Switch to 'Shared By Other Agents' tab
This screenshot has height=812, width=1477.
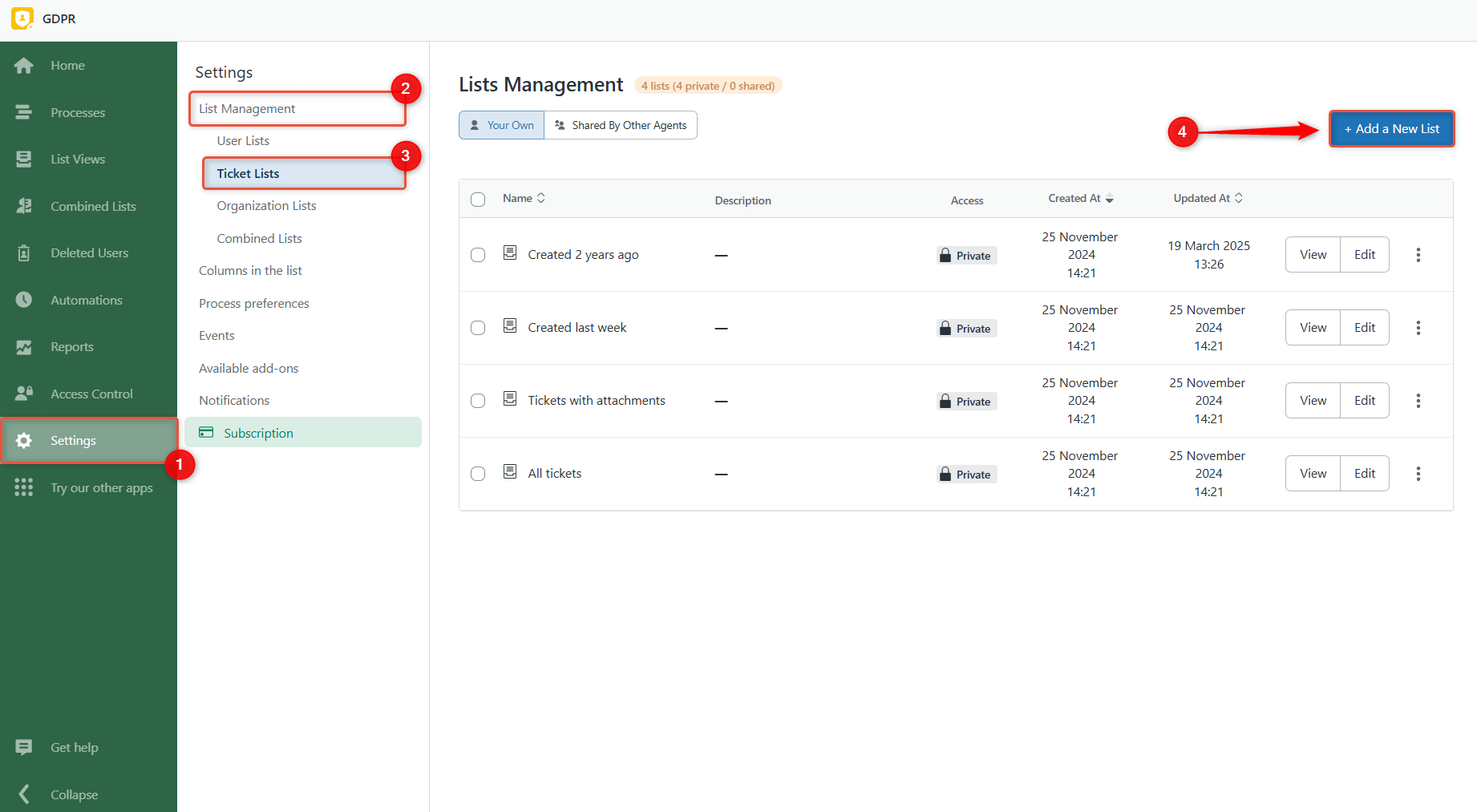point(621,125)
